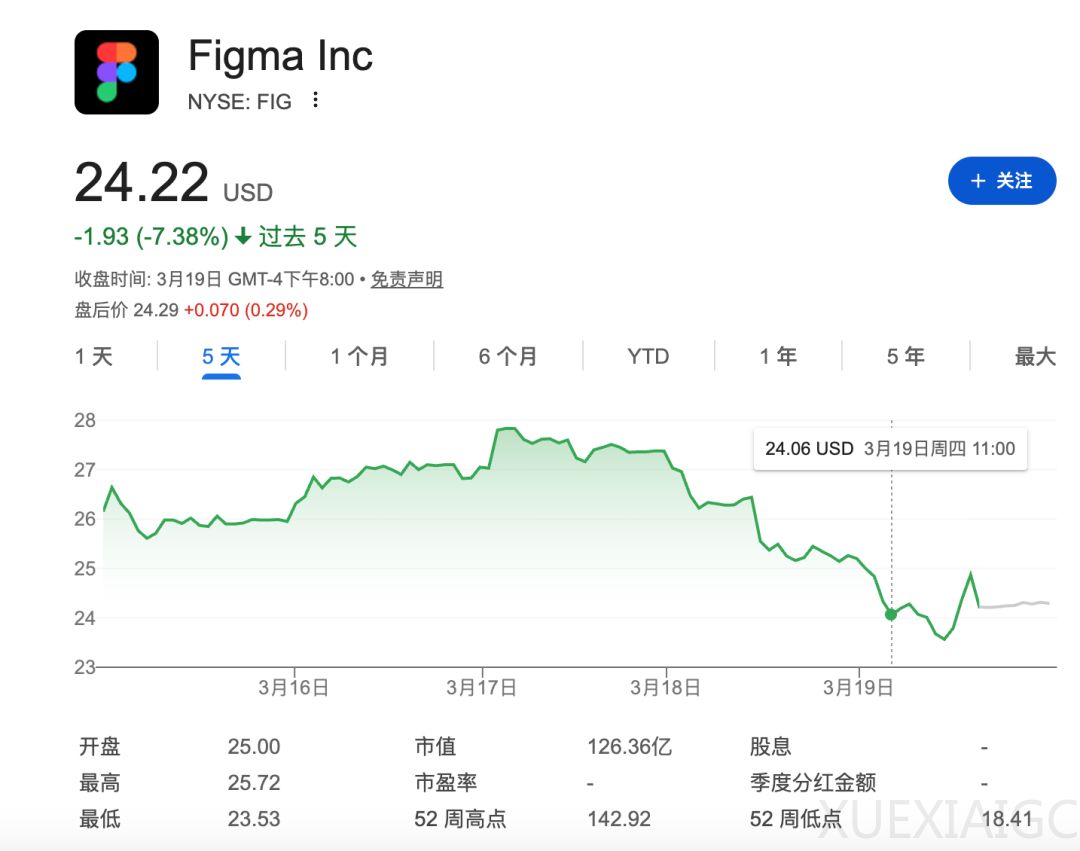Click the Figma logo icon
Viewport: 1080px width, 851px height.
point(117,72)
